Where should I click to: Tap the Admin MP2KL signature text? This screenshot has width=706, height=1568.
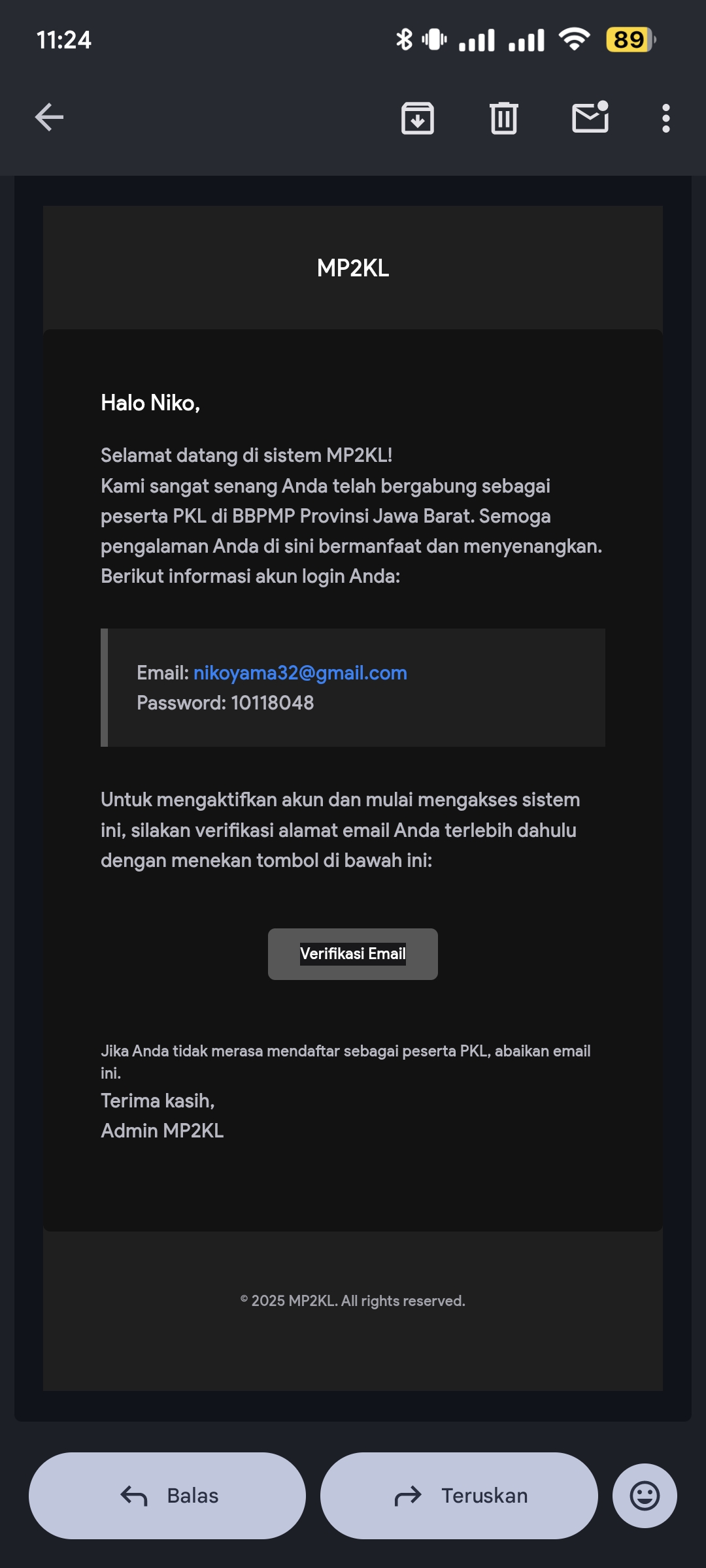pyautogui.click(x=162, y=1131)
